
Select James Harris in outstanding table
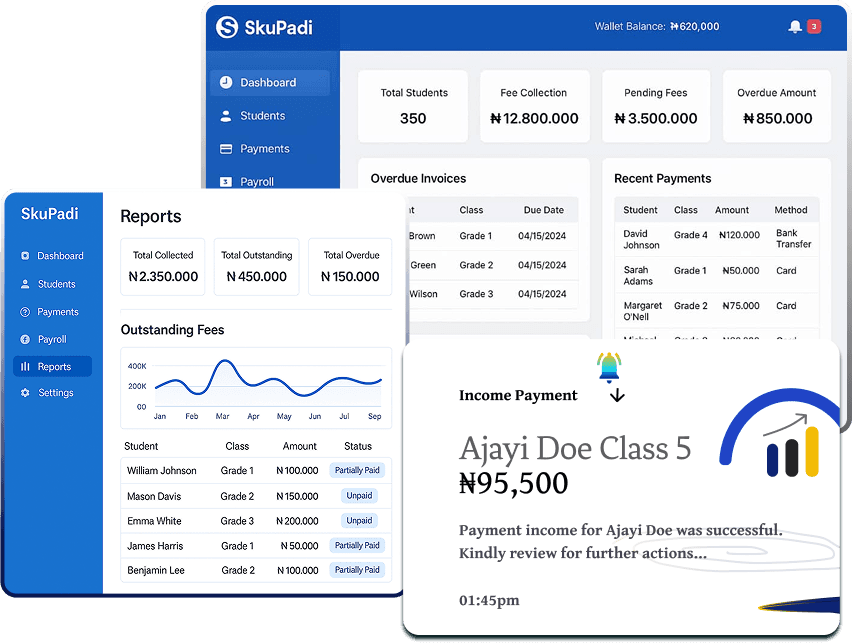155,546
